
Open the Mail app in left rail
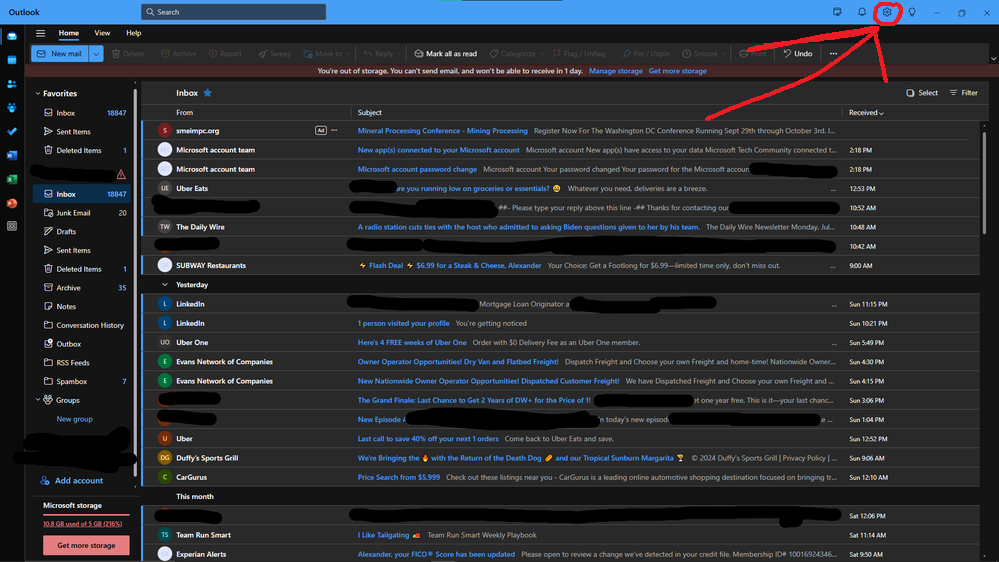tap(11, 36)
